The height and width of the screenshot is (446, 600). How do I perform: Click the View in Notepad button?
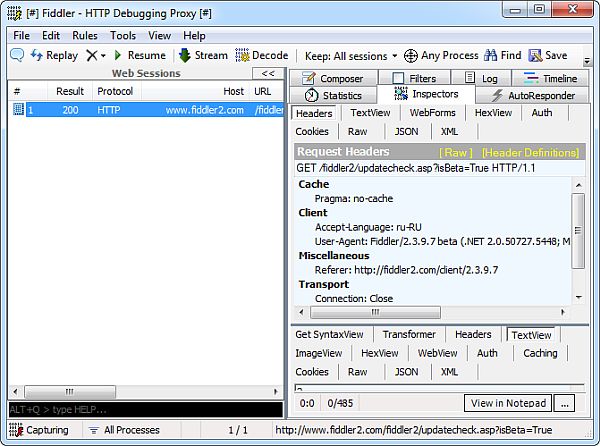pos(508,403)
